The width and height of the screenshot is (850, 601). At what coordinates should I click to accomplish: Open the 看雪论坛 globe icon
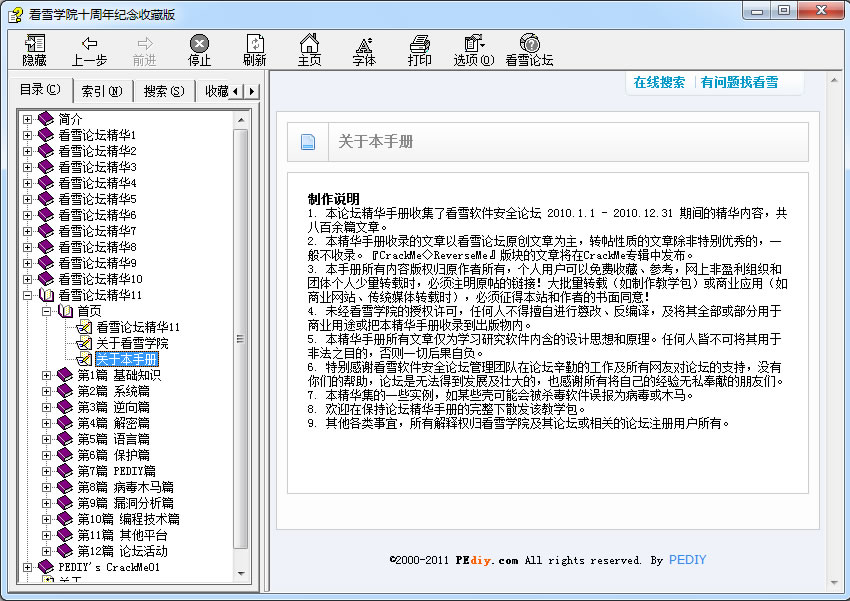530,43
